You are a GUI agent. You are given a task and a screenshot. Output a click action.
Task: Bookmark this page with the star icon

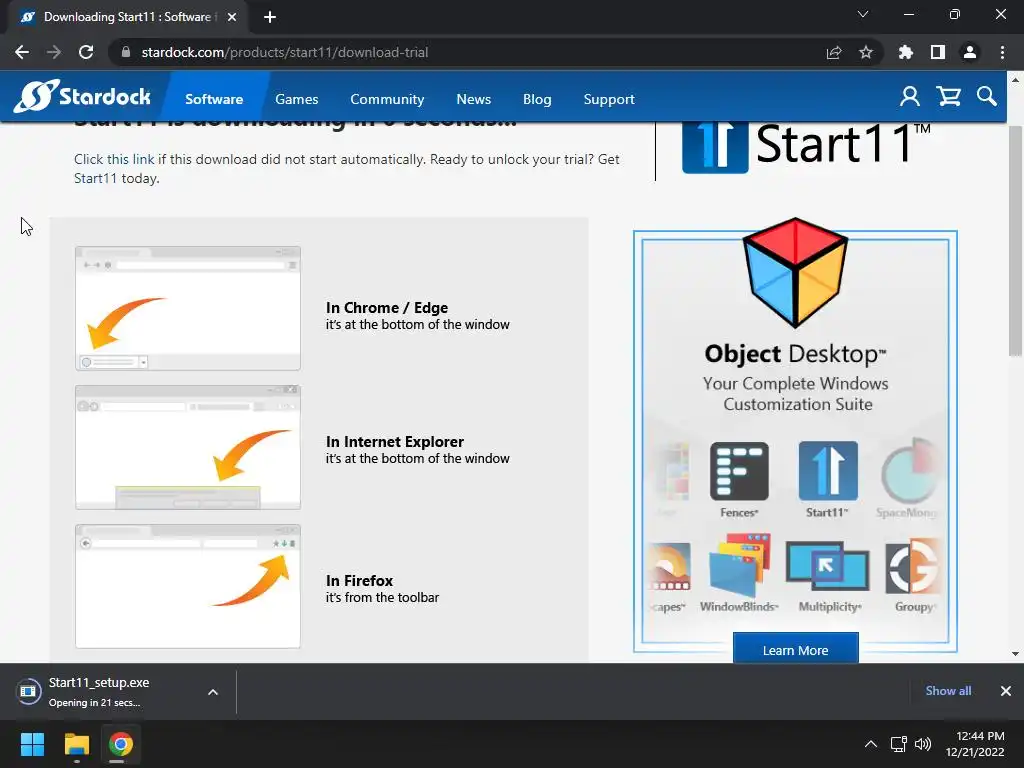(x=866, y=52)
